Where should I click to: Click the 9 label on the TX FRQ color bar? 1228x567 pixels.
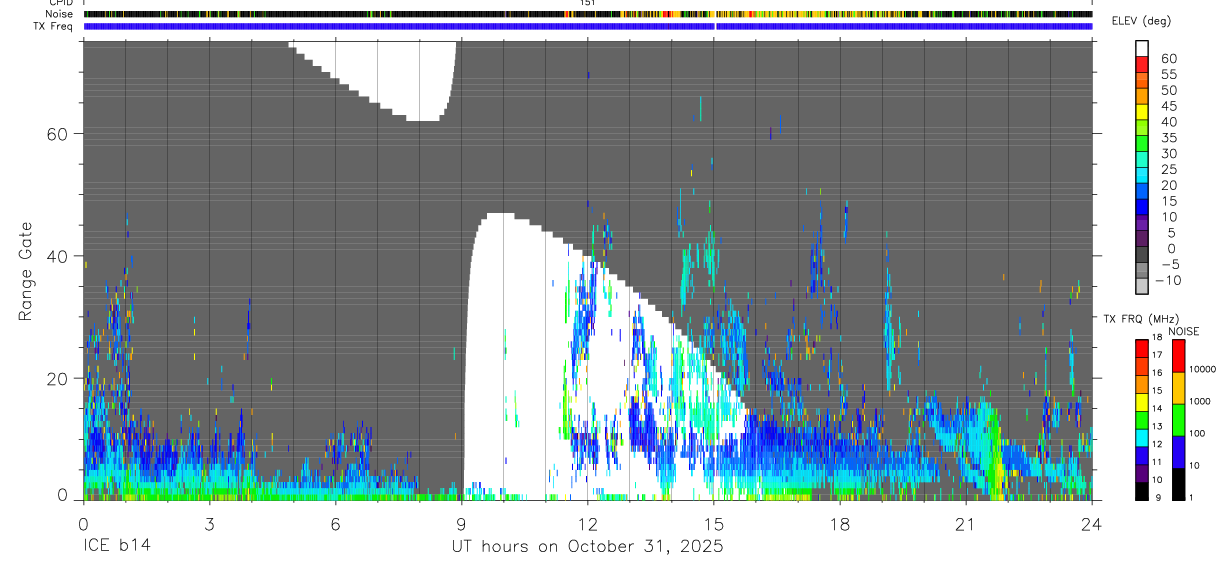point(1158,498)
